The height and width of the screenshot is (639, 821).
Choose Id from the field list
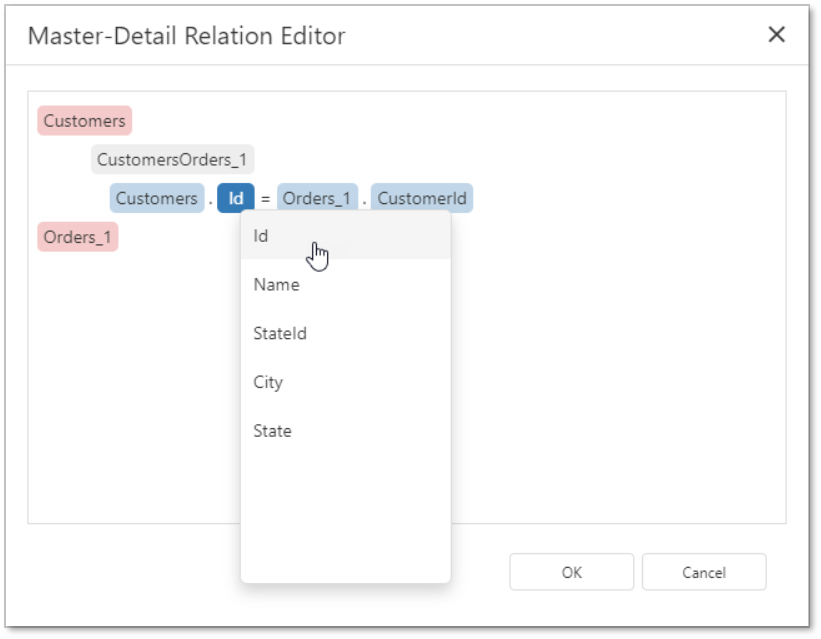(x=261, y=236)
